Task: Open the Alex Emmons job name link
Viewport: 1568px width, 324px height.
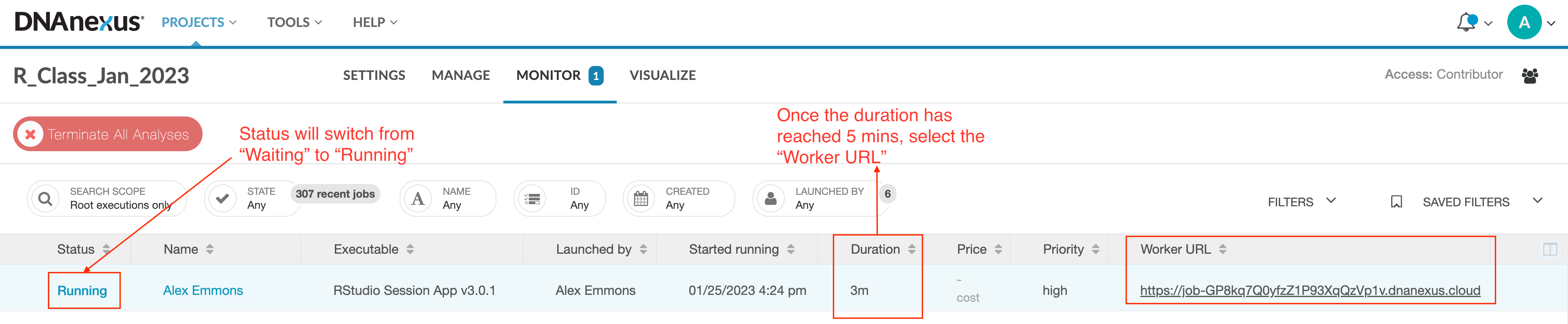Action: (203, 291)
